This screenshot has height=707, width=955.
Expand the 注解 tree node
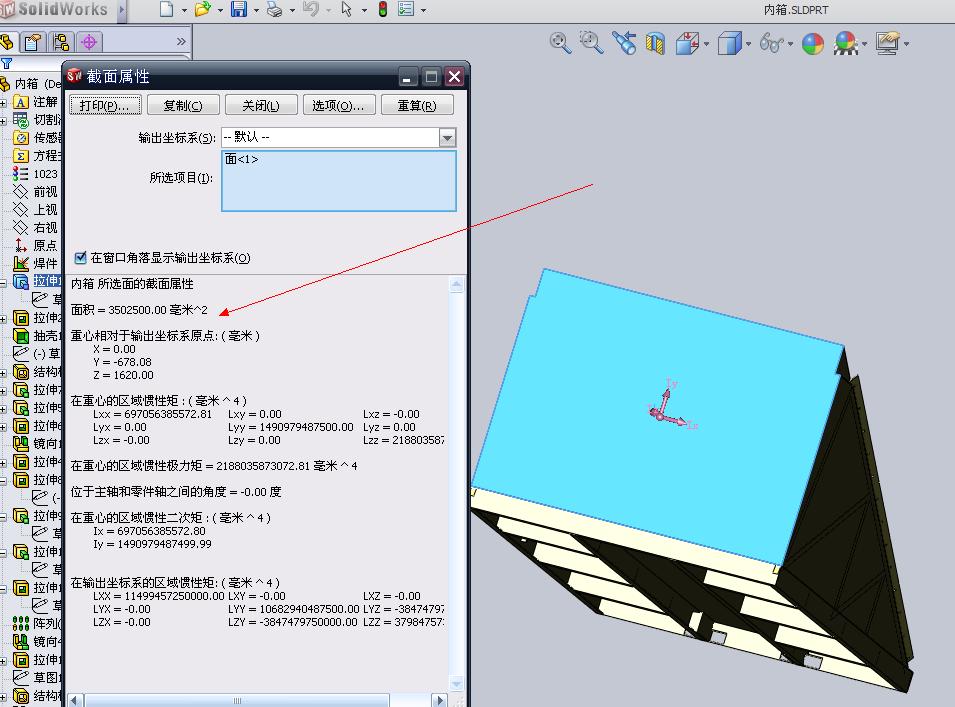click(3, 103)
